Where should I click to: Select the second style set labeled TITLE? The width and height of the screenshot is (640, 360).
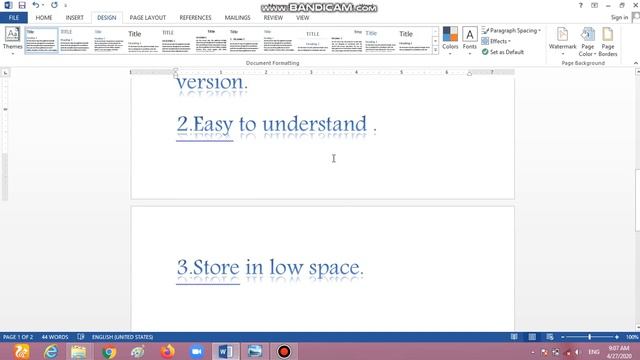[75, 40]
